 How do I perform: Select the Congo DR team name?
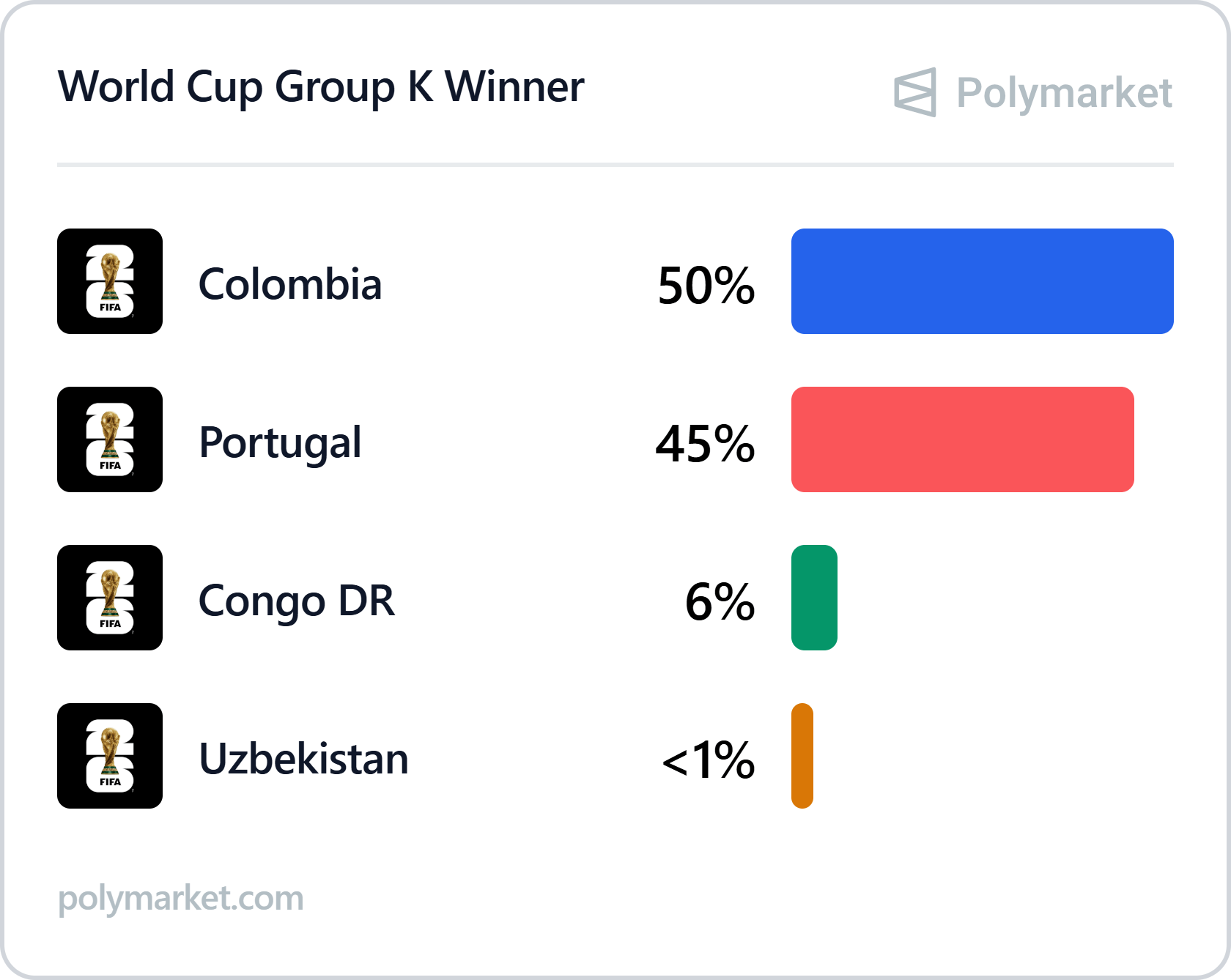tap(297, 601)
